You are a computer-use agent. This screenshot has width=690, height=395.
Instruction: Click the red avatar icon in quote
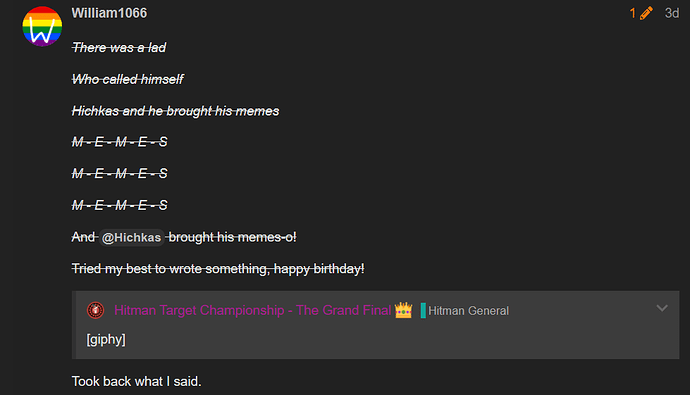click(x=95, y=311)
